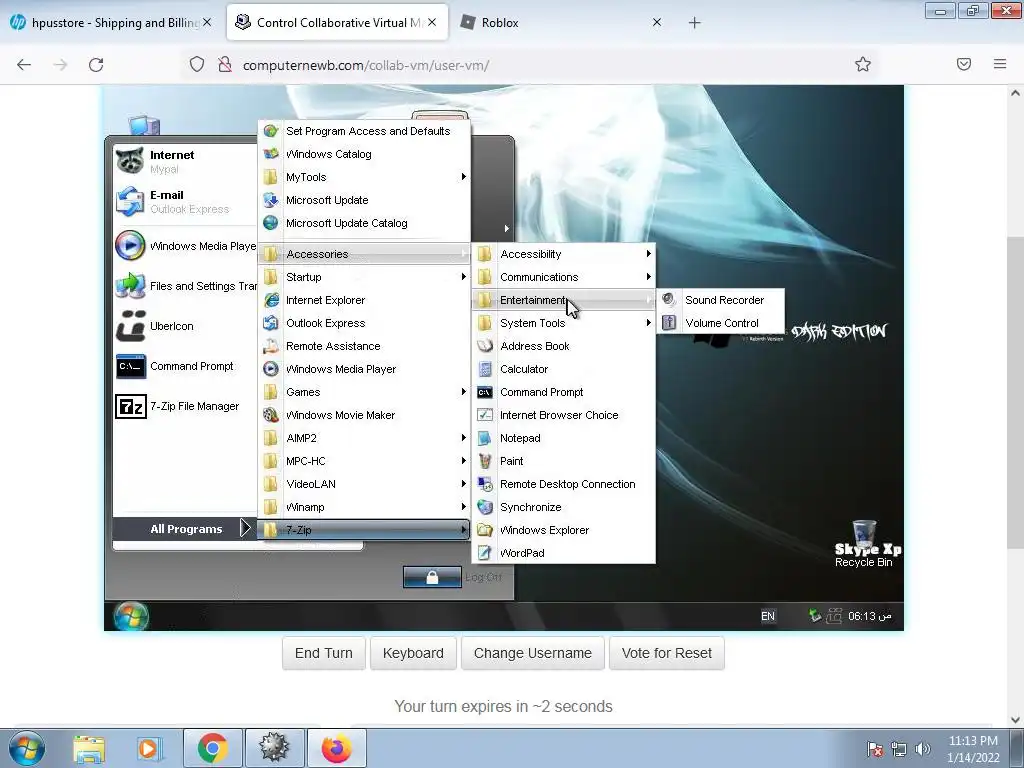1024x768 pixels.
Task: Expand the Games submenu
Action: tap(364, 392)
